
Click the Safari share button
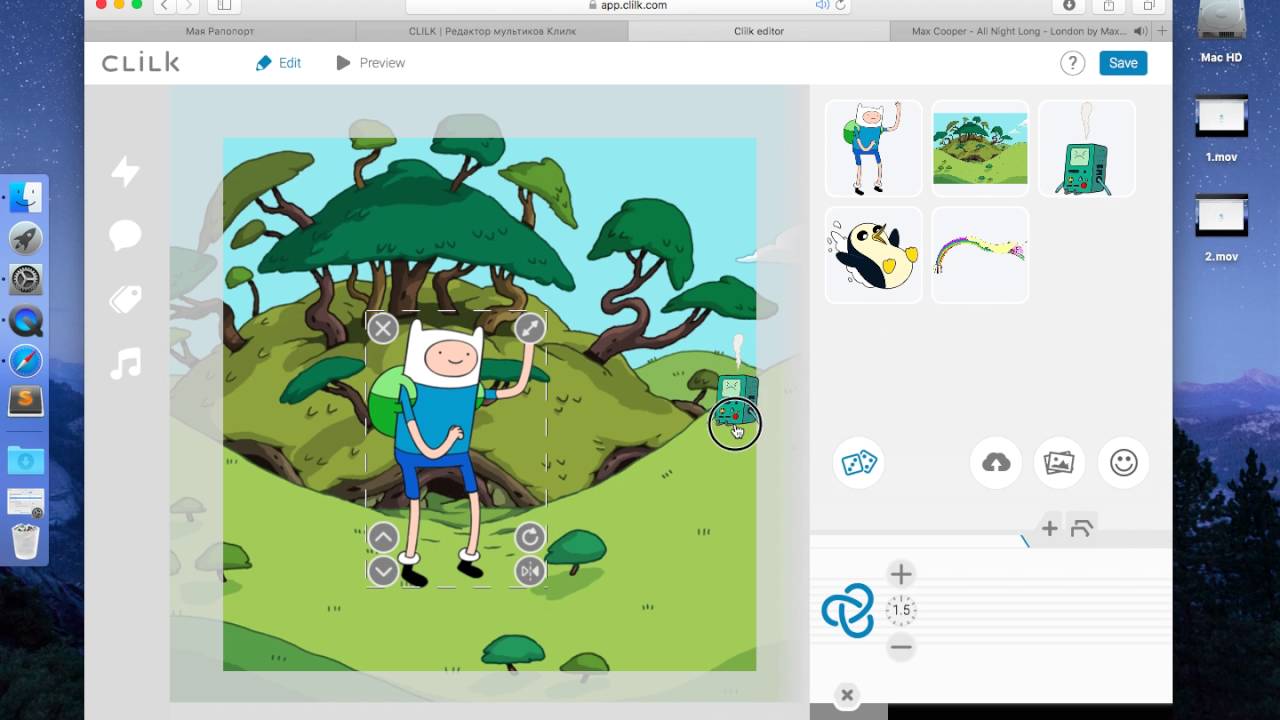click(1109, 5)
